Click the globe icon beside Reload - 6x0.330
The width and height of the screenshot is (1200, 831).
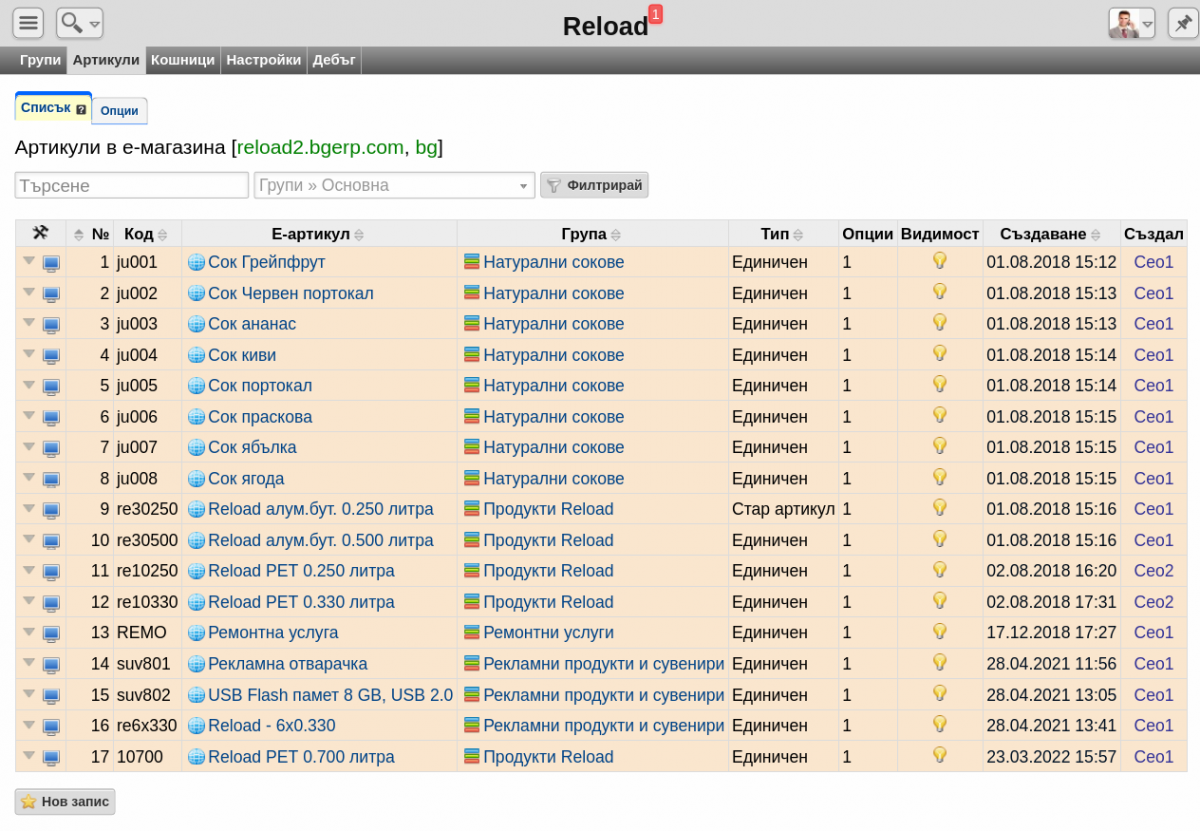[x=196, y=727]
